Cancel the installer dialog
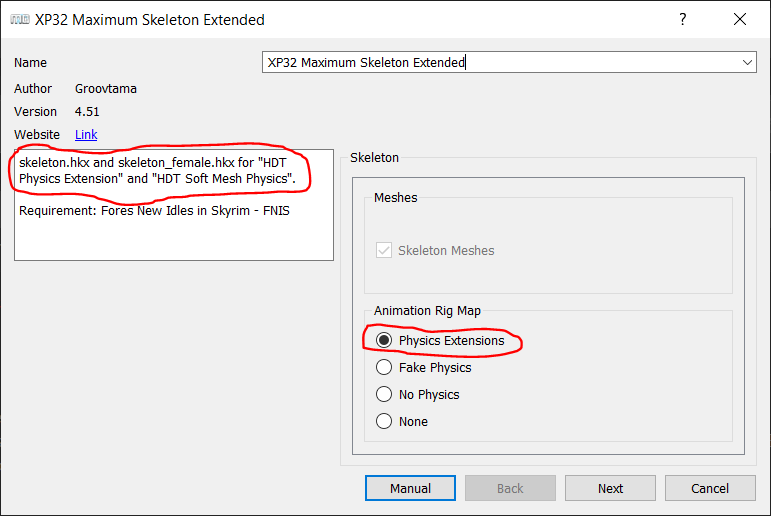The image size is (771, 516). (710, 488)
